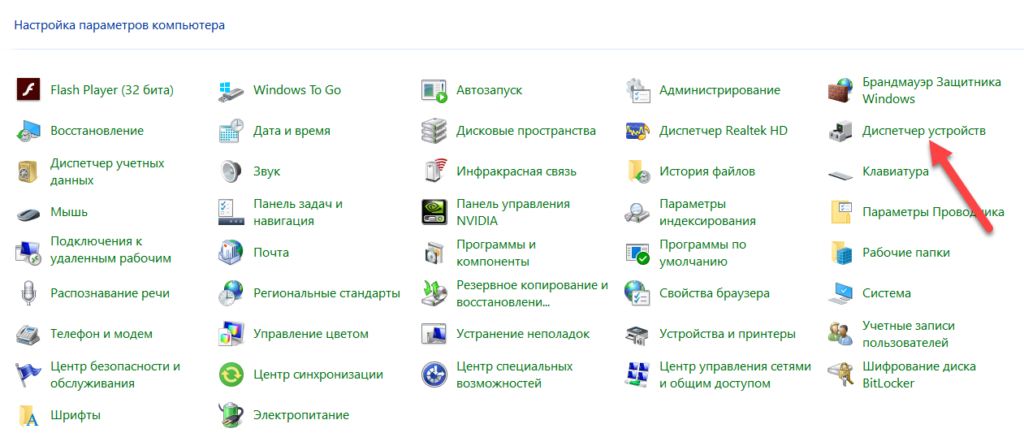The image size is (1024, 446).
Task: Open the Система icon
Action: 839,293
